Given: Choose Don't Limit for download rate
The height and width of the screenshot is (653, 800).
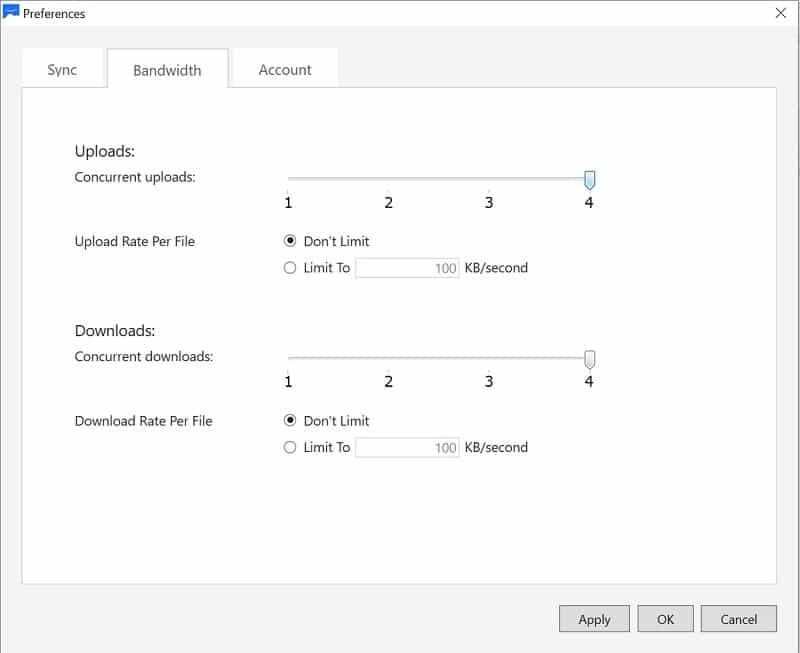Looking at the screenshot, I should click(x=291, y=421).
